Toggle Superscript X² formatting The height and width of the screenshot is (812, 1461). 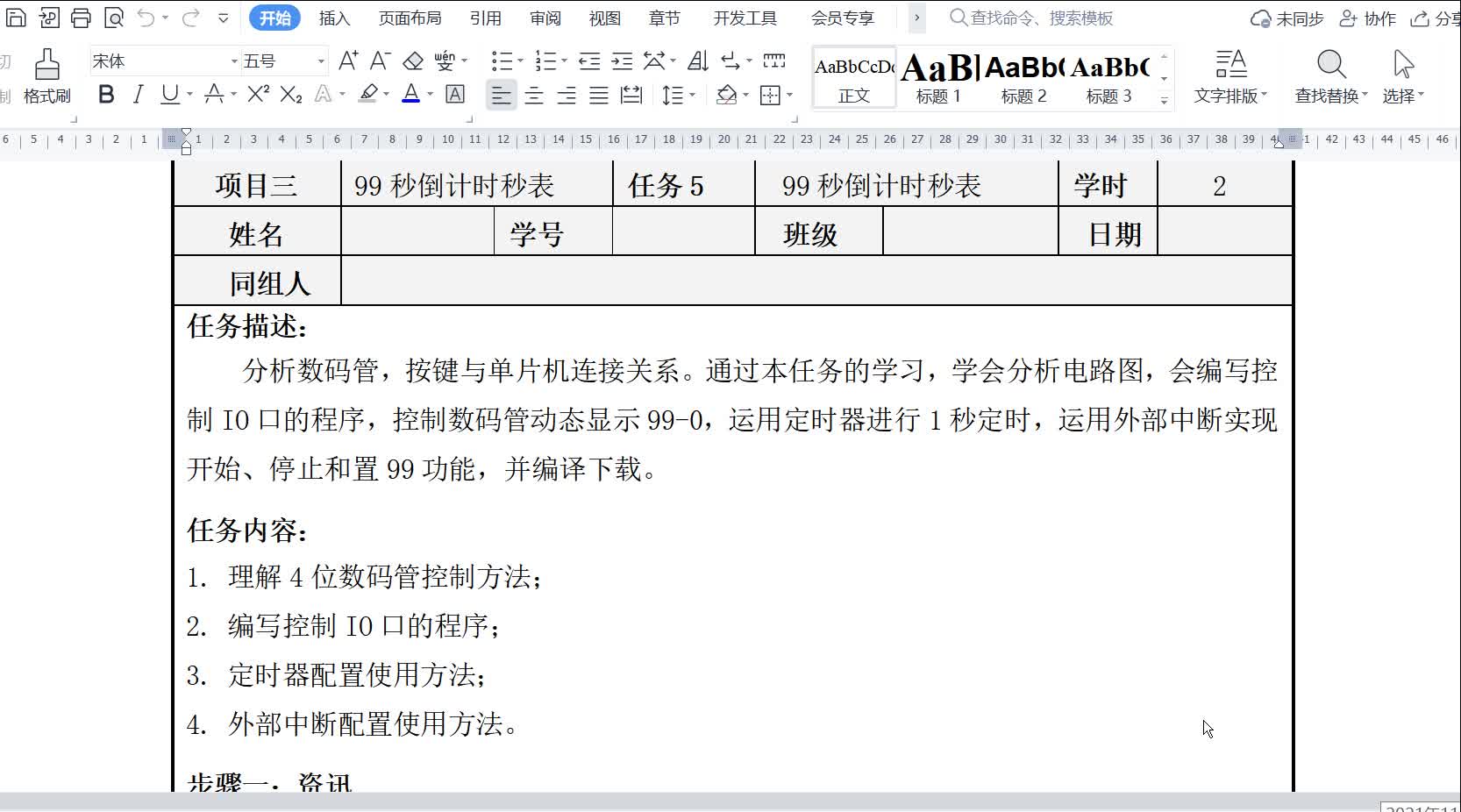tap(258, 94)
